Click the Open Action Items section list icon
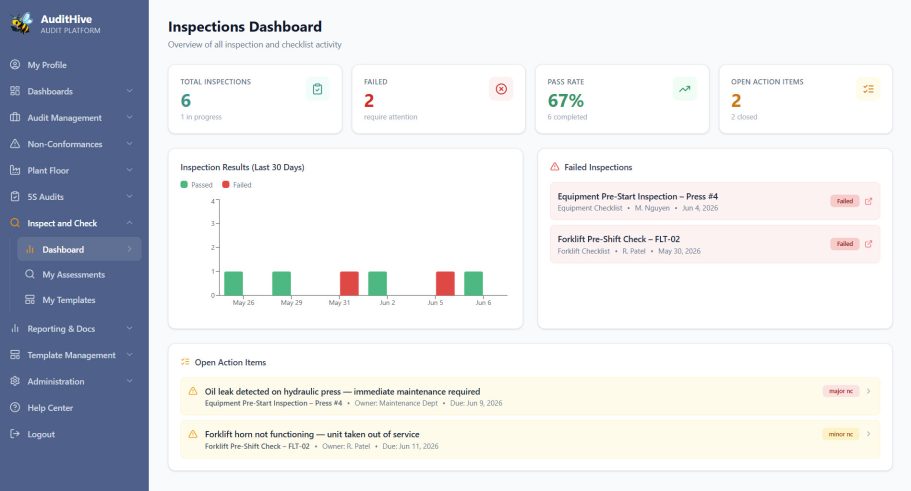 185,361
